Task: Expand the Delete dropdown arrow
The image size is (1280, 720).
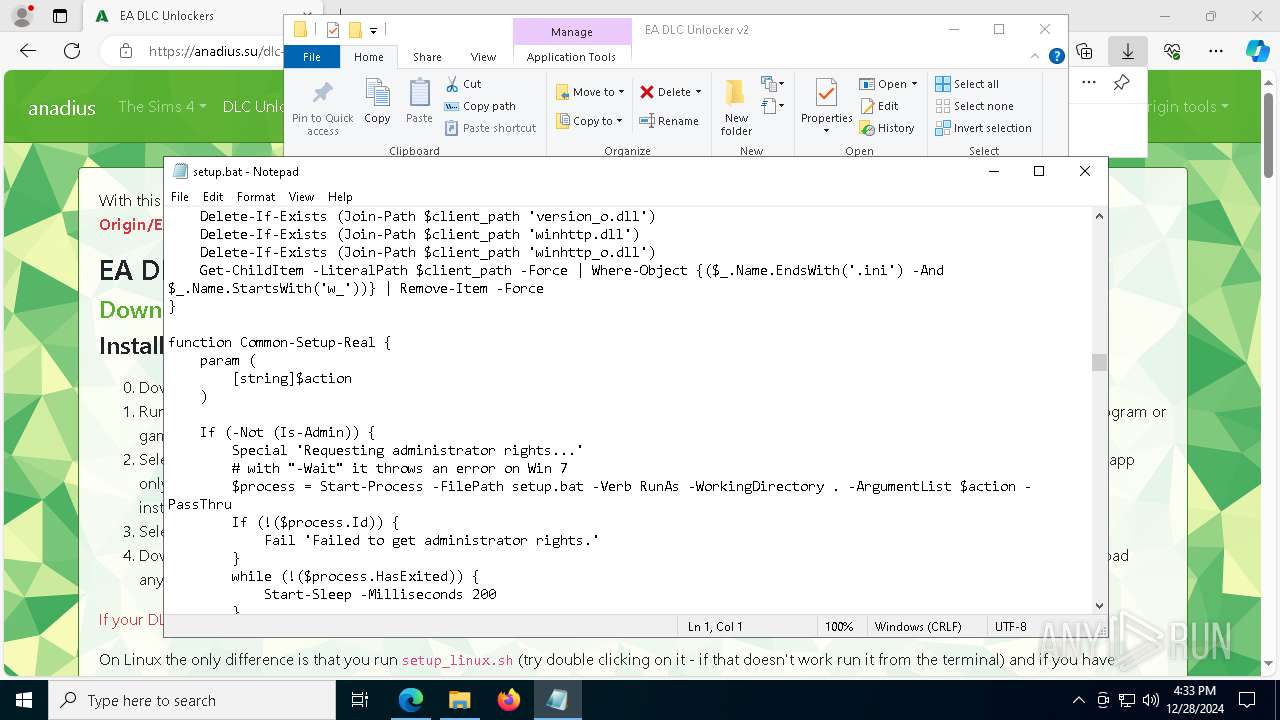Action: (698, 92)
